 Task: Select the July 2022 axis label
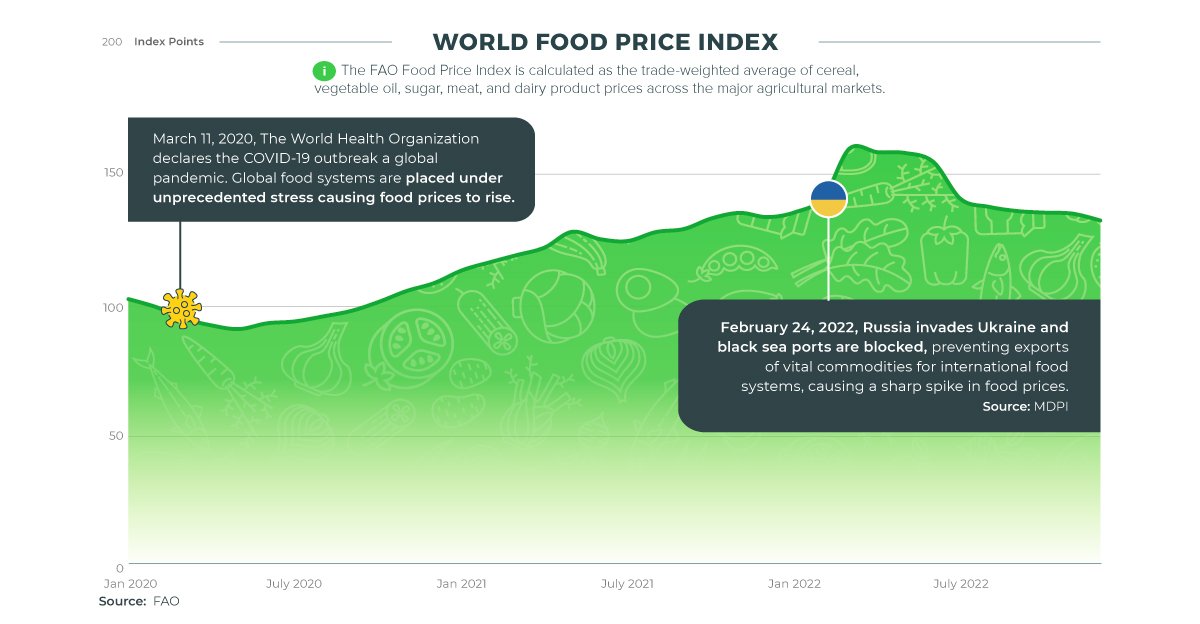click(960, 583)
